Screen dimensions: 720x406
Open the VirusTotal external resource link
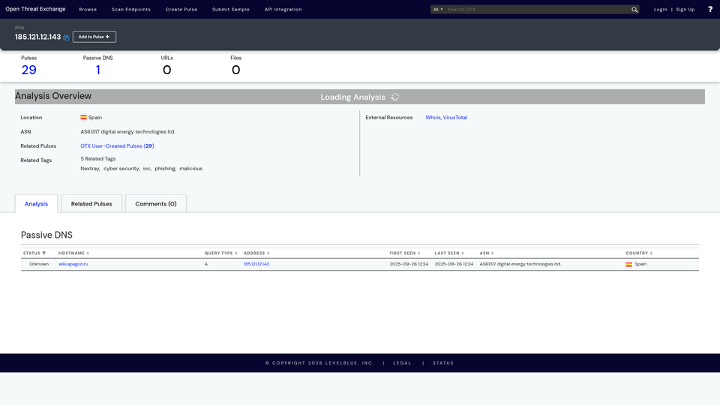[x=456, y=117]
